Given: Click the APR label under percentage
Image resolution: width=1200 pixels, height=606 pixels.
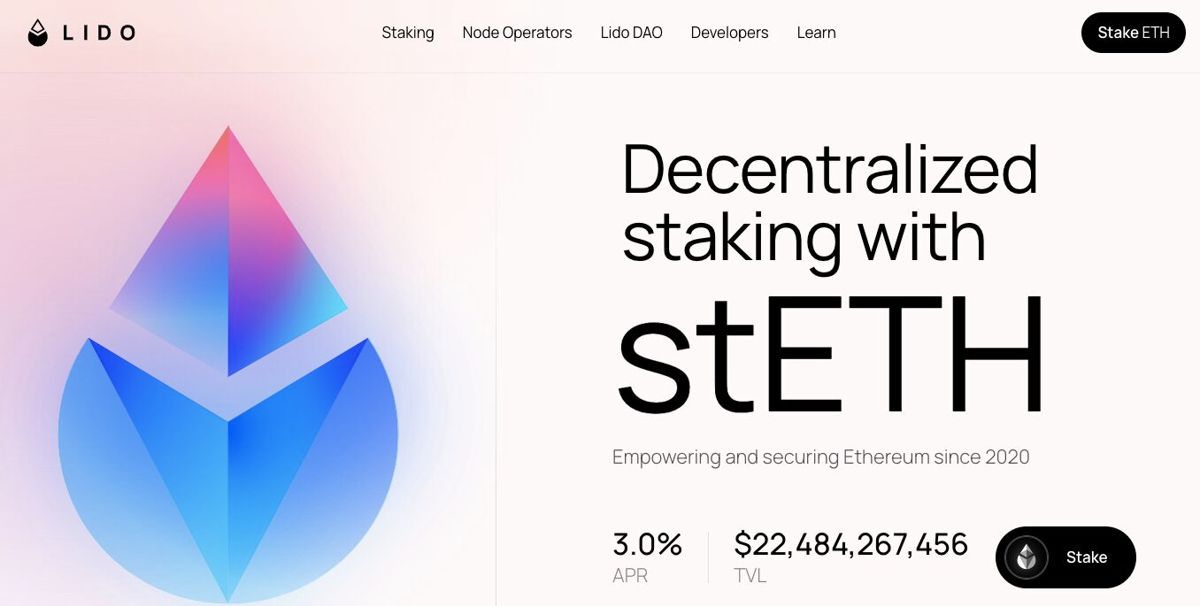Looking at the screenshot, I should (630, 576).
